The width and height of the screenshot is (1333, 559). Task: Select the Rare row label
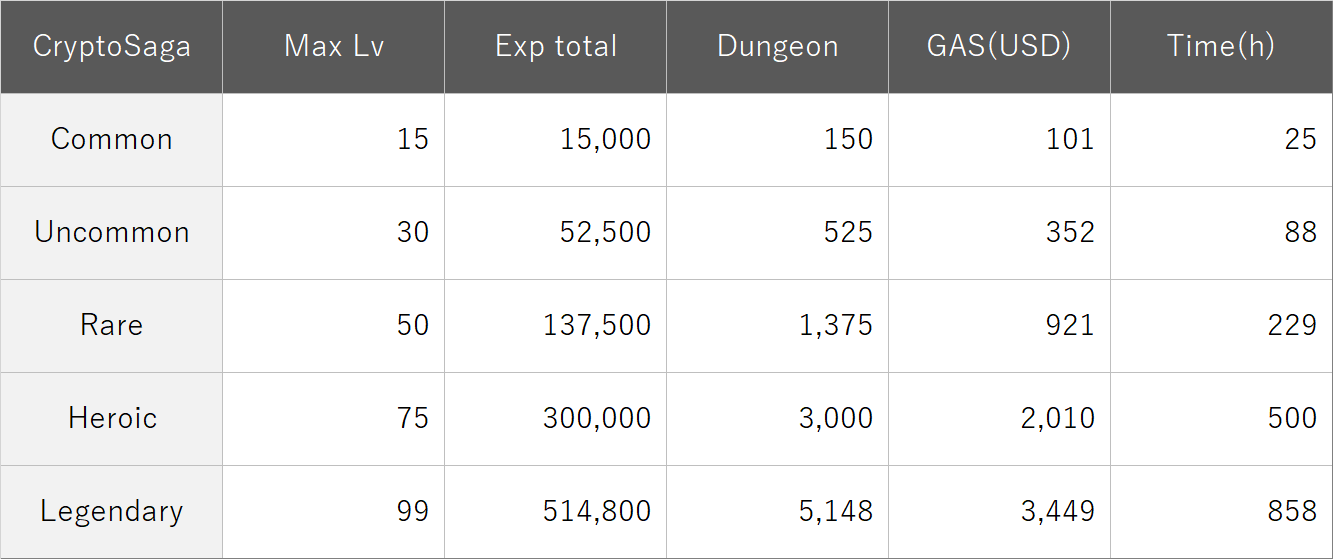click(x=111, y=326)
